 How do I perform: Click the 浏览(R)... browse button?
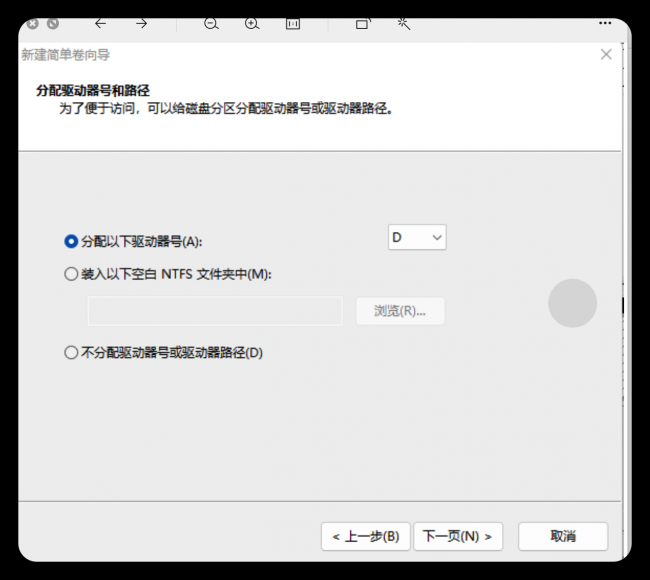point(400,311)
